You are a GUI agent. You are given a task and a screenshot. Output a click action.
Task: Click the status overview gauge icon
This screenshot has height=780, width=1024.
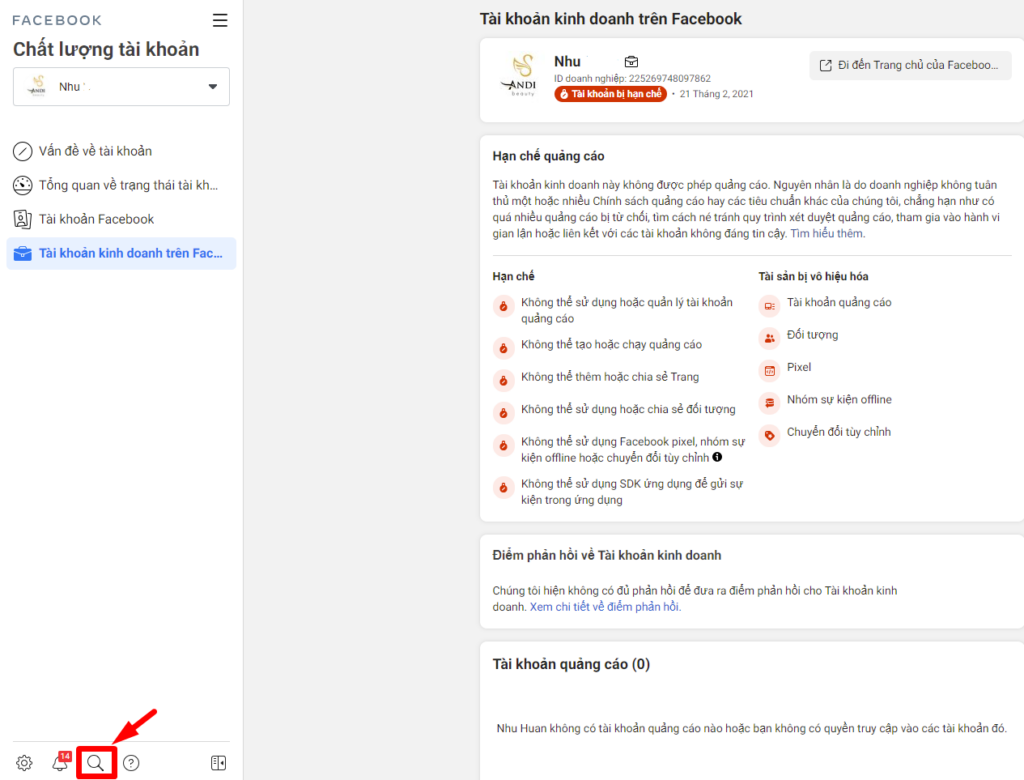23,186
